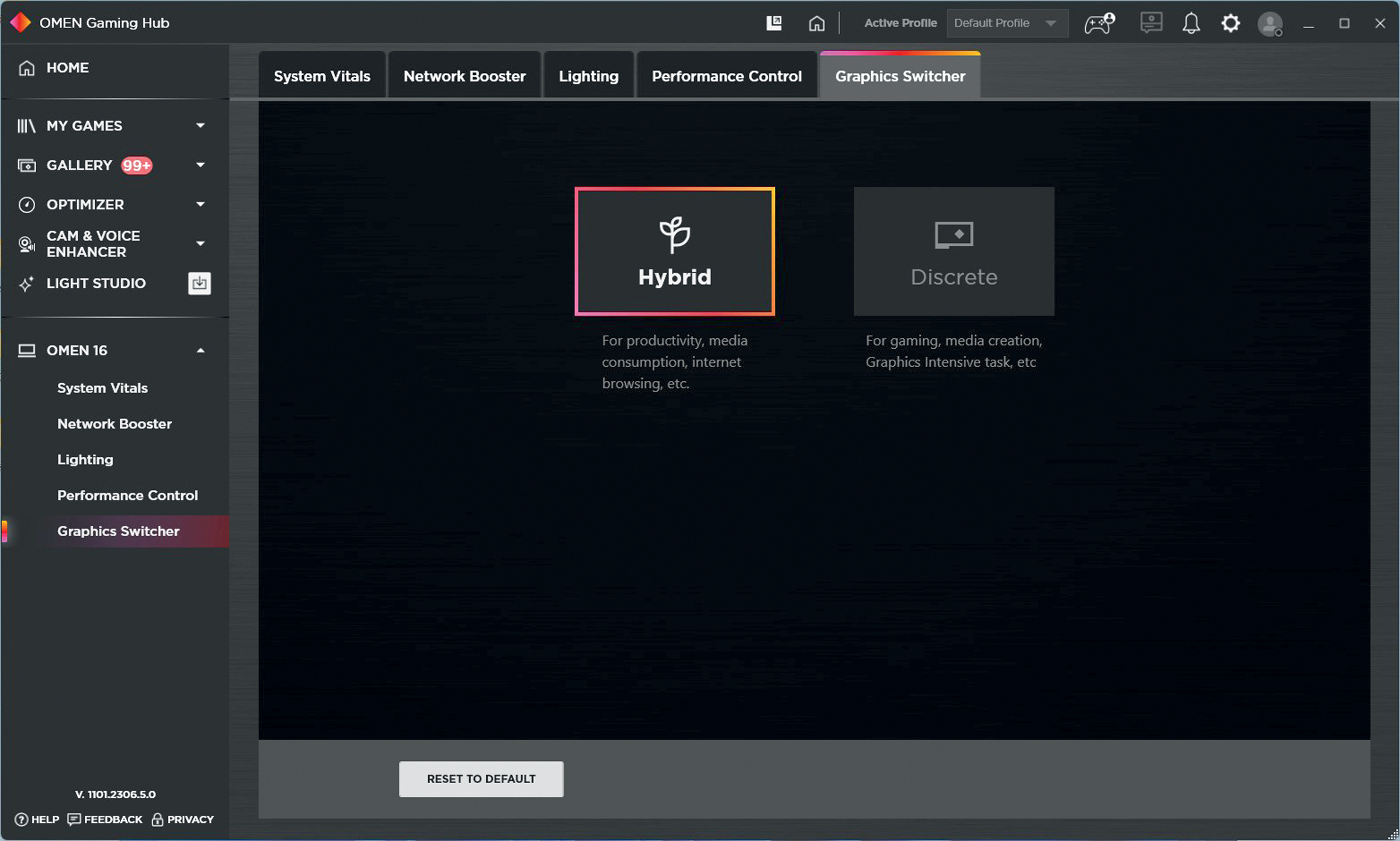Open the remote monitor icon in the header
Screen dimensions: 1400x841
[1151, 23]
